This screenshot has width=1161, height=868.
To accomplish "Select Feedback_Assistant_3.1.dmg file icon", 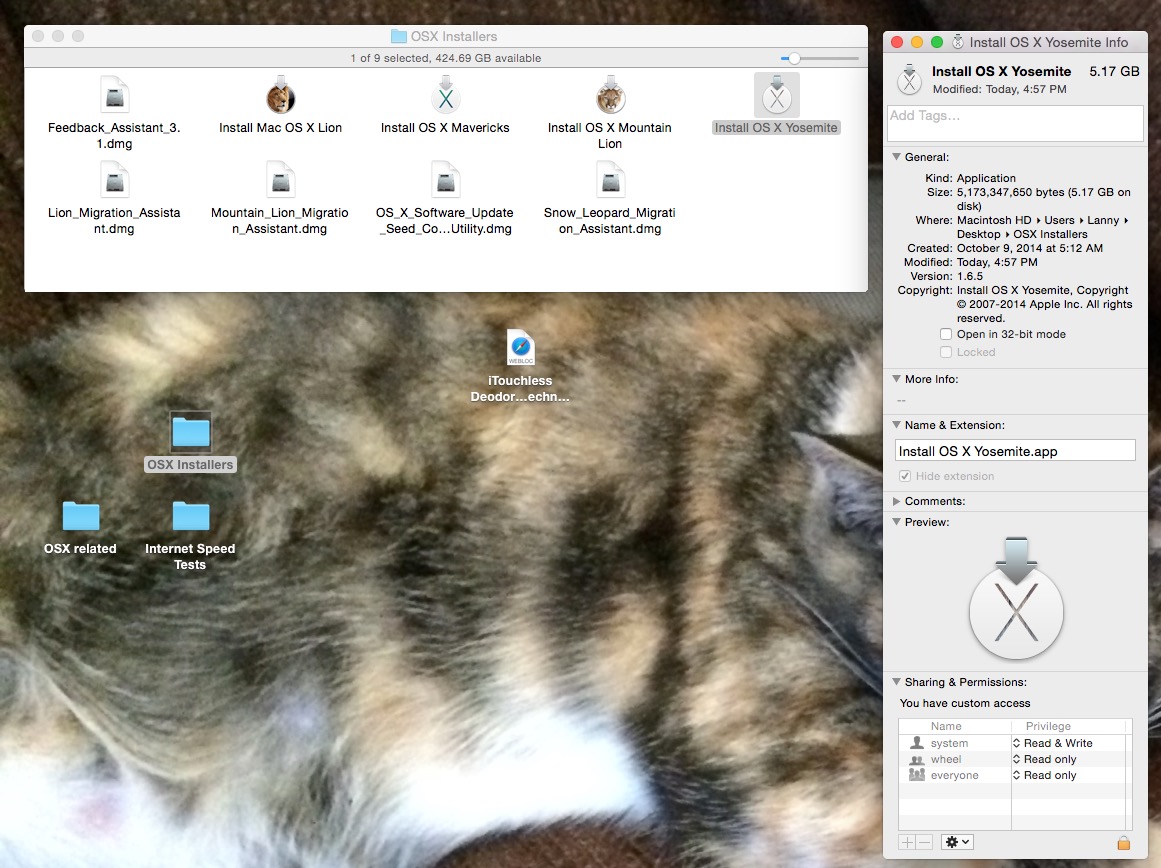I will (x=115, y=96).
